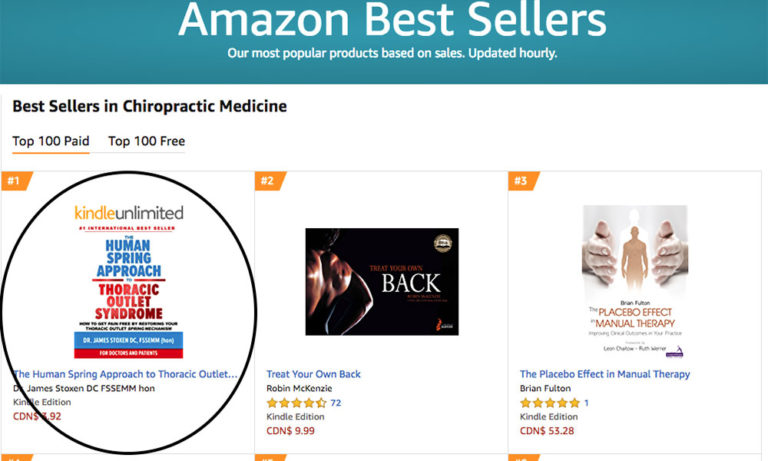
Task: Click the kindleunlimited logo
Action: point(129,213)
